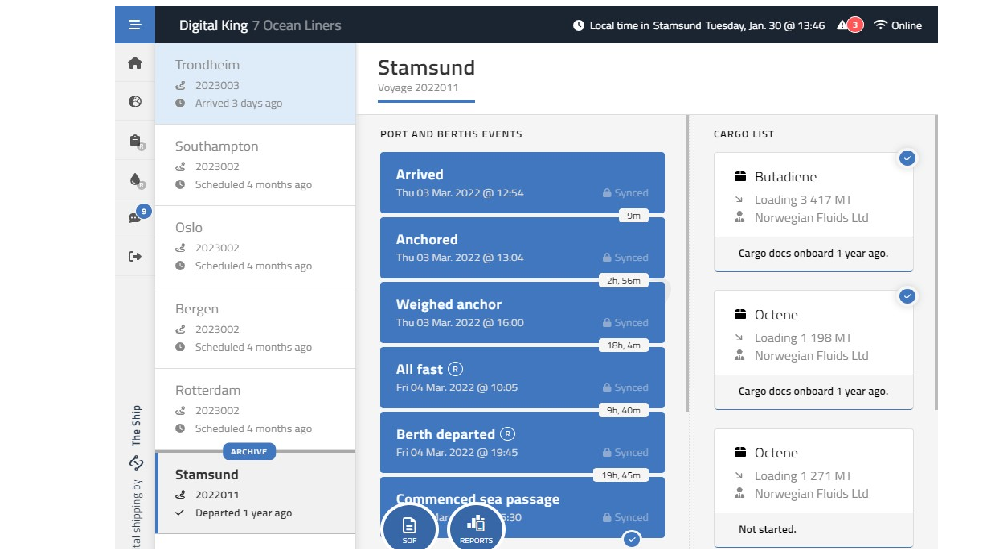This screenshot has height=549, width=998.
Task: Click the ARCHIVE divider label
Action: tap(249, 452)
